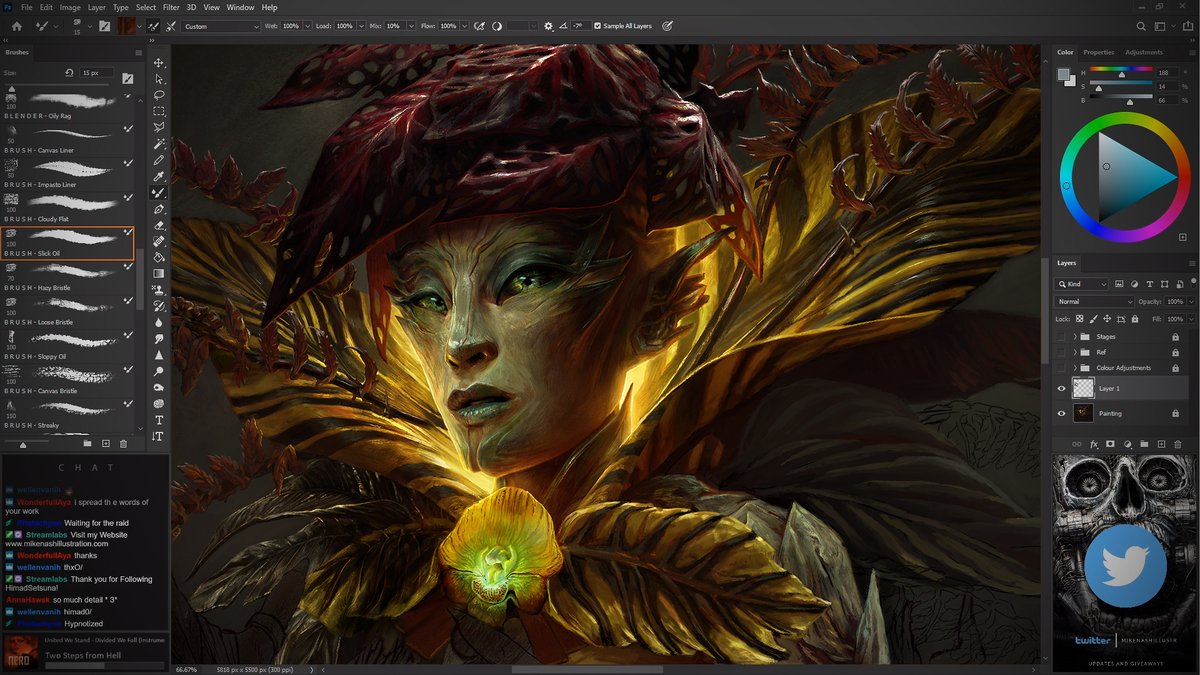Image resolution: width=1200 pixels, height=675 pixels.
Task: Hide the Painting layer
Action: point(1062,413)
